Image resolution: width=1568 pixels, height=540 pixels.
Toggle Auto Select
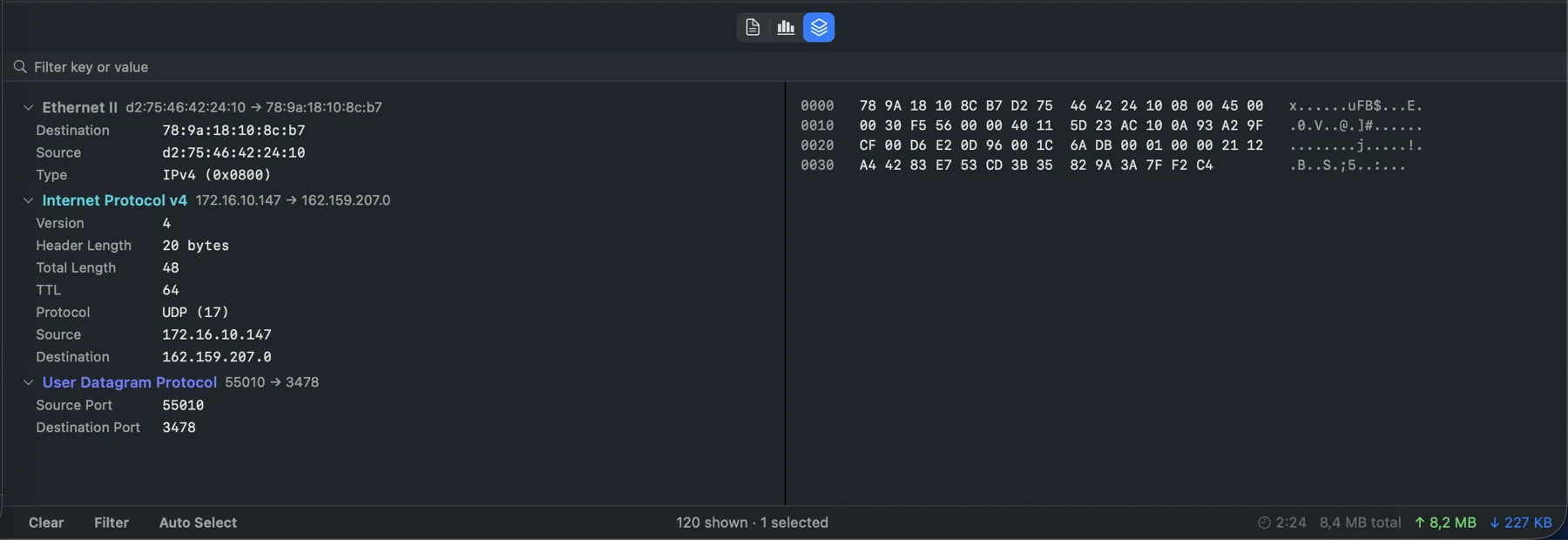click(198, 523)
